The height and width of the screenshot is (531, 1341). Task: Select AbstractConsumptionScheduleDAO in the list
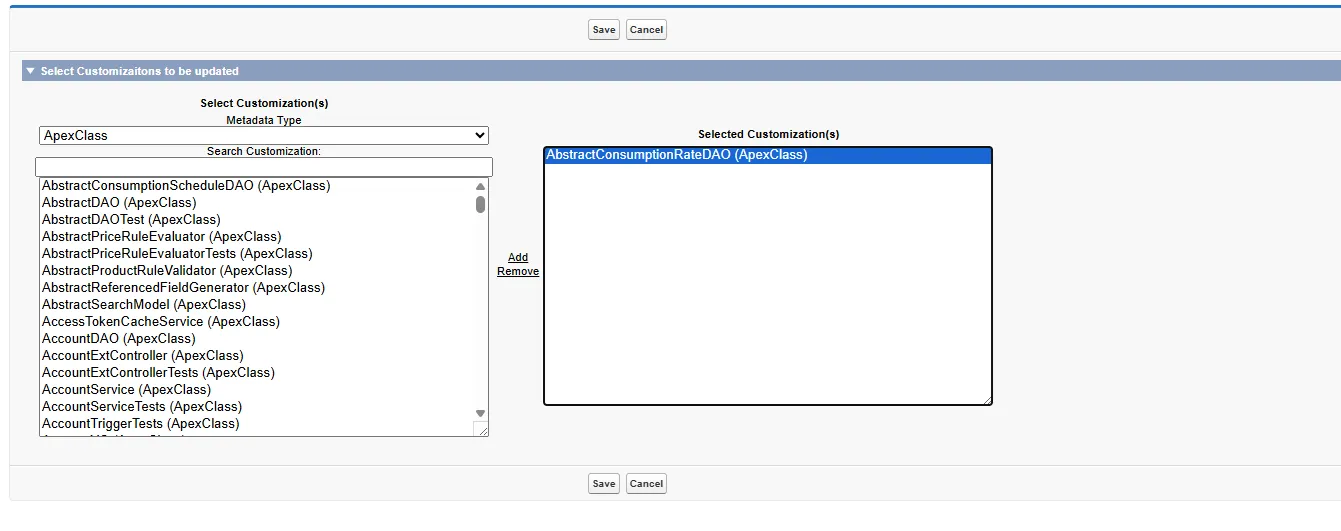186,185
